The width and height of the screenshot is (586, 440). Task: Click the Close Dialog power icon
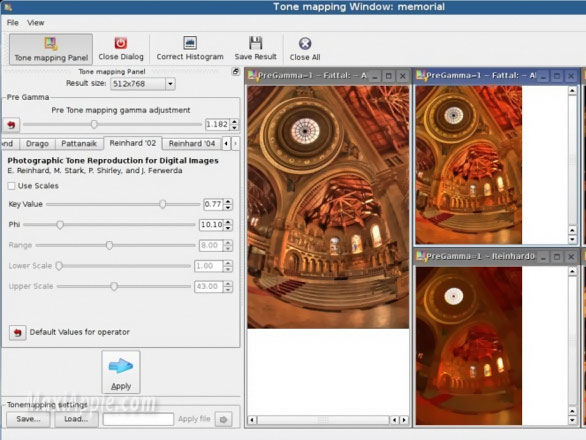[x=121, y=43]
